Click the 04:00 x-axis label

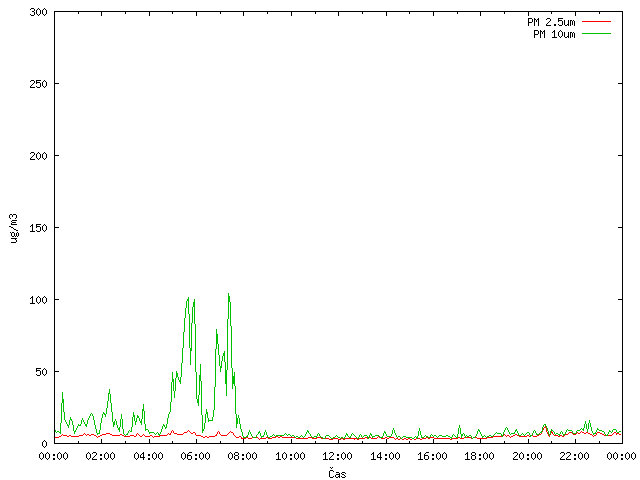click(x=148, y=456)
